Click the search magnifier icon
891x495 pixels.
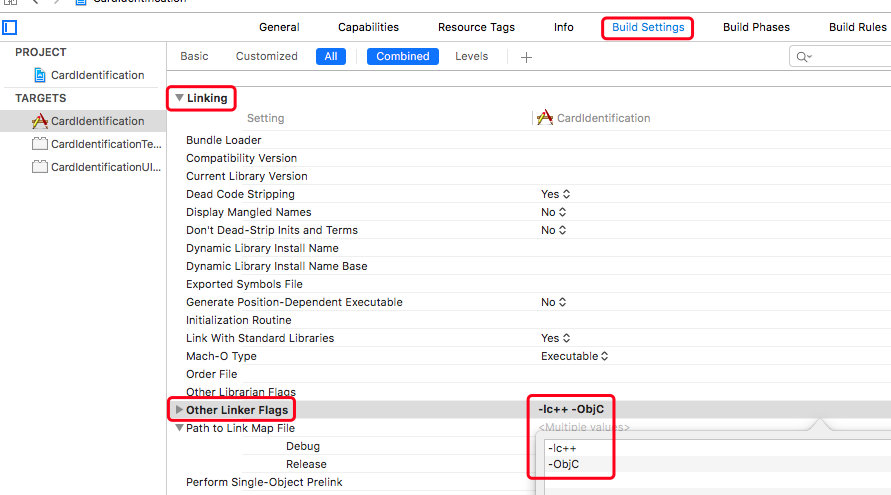click(803, 57)
